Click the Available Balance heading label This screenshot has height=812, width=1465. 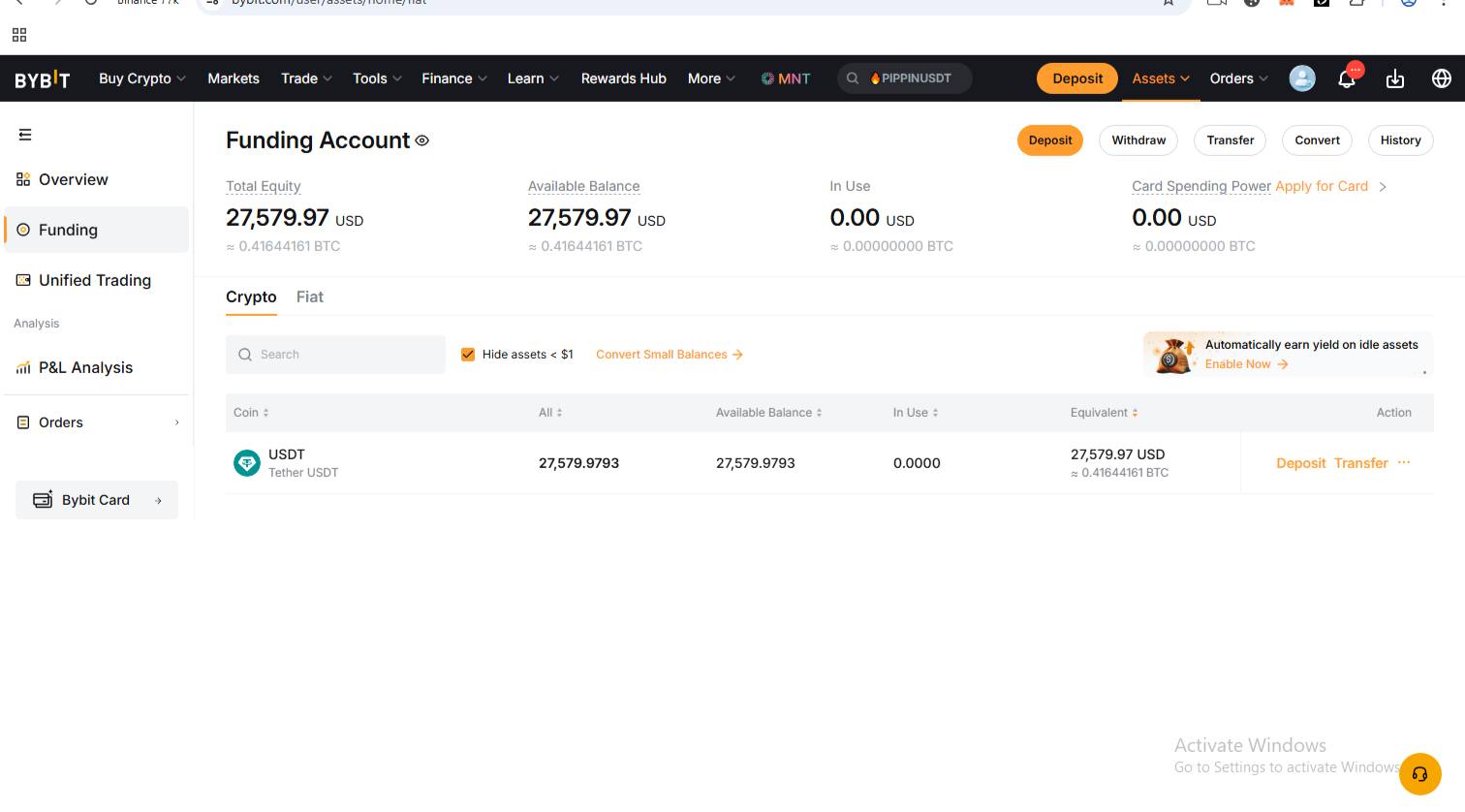pos(584,186)
